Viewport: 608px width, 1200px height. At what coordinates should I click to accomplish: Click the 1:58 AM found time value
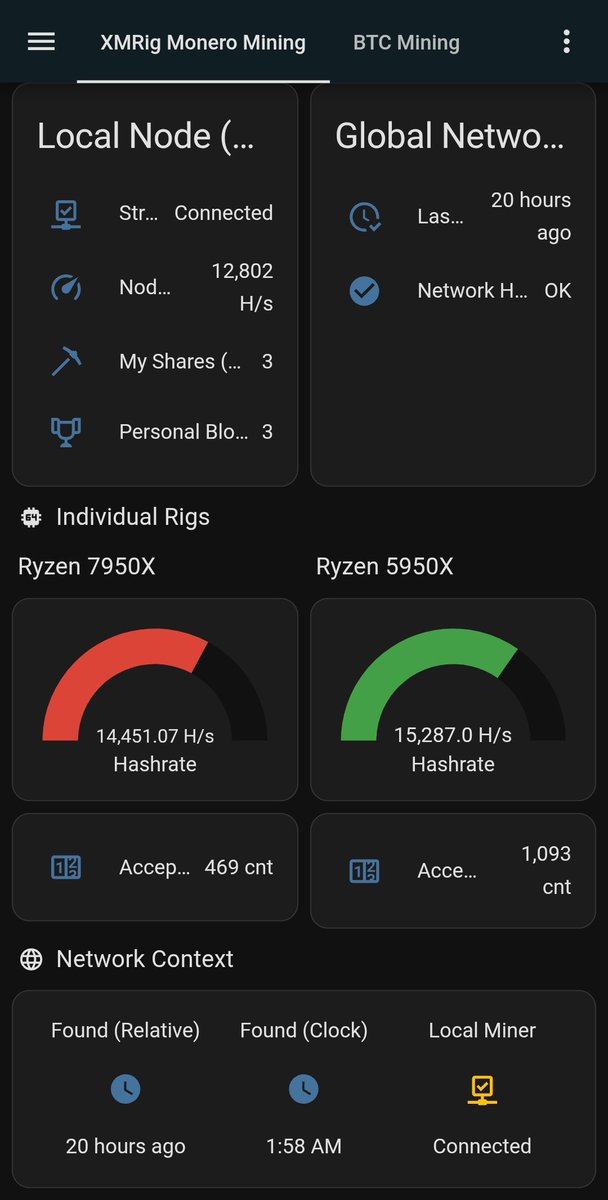tap(304, 1147)
